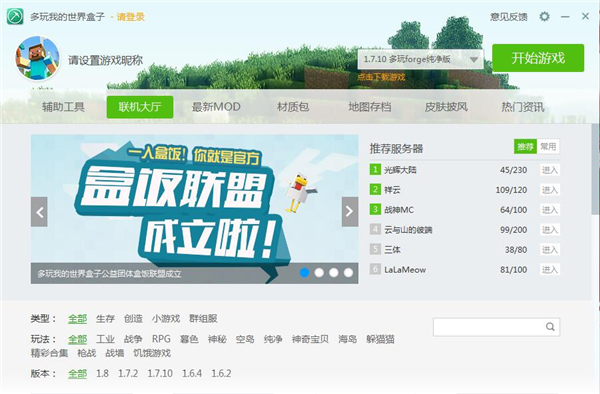
Task: Filter gameplay by 空岛
Action: (x=245, y=339)
